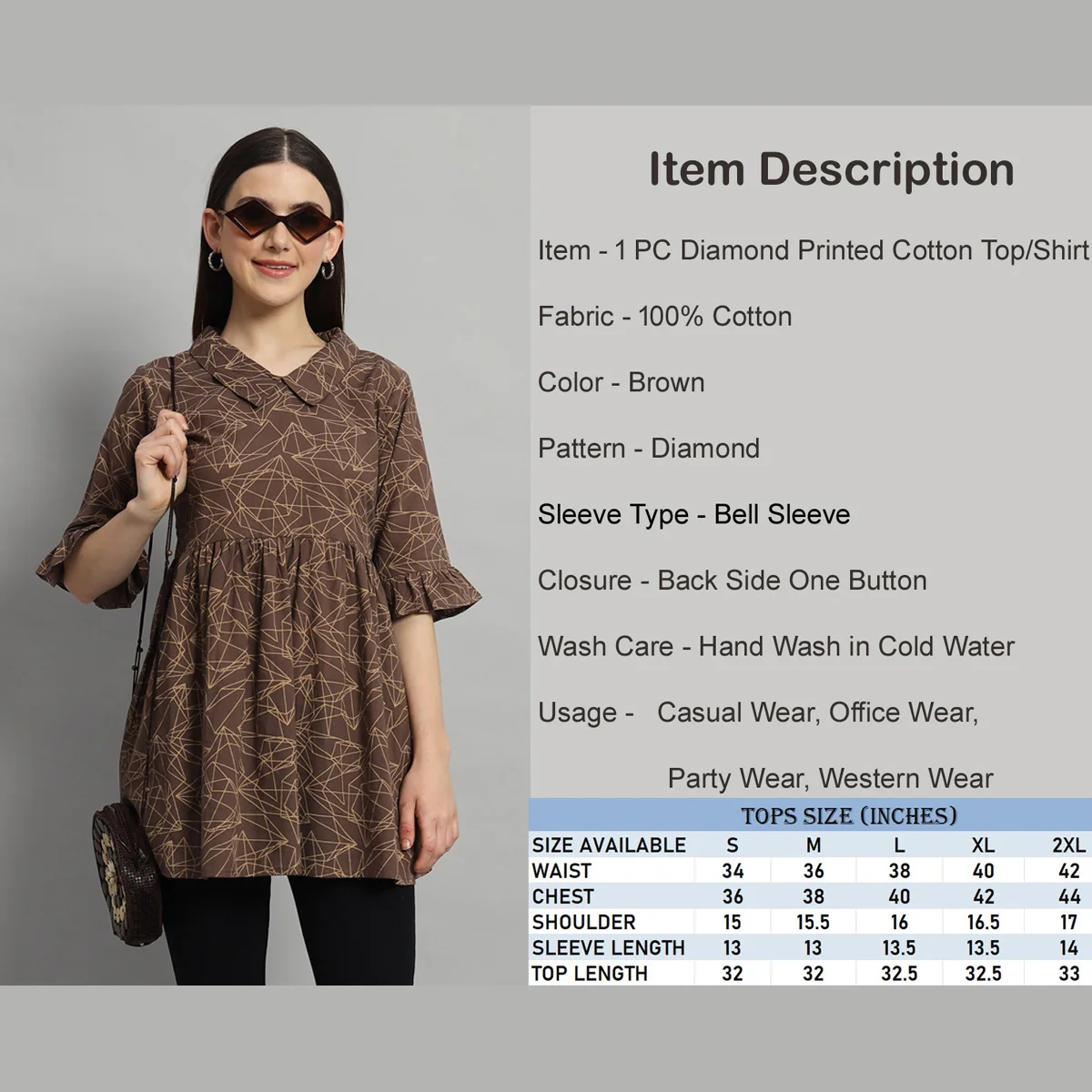This screenshot has height=1092, width=1092.
Task: Click the '2XL' size column header
Action: point(1069,845)
